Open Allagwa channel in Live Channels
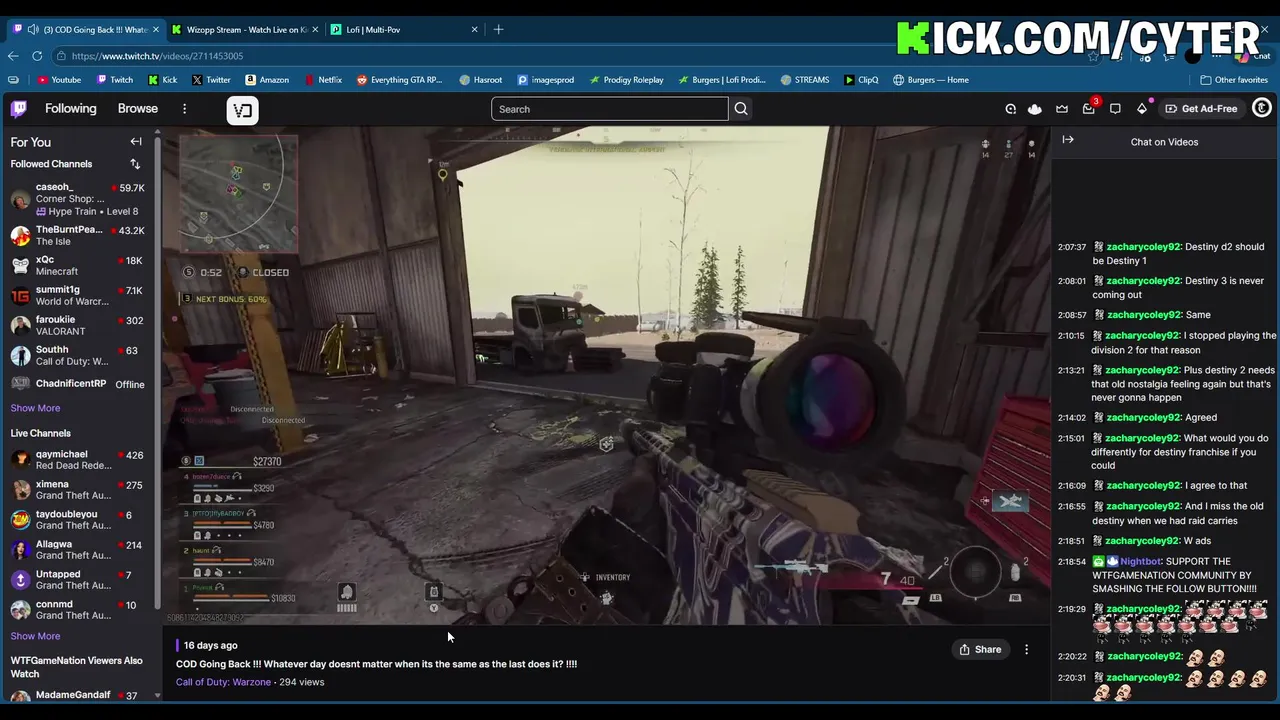1280x720 pixels. 78,550
